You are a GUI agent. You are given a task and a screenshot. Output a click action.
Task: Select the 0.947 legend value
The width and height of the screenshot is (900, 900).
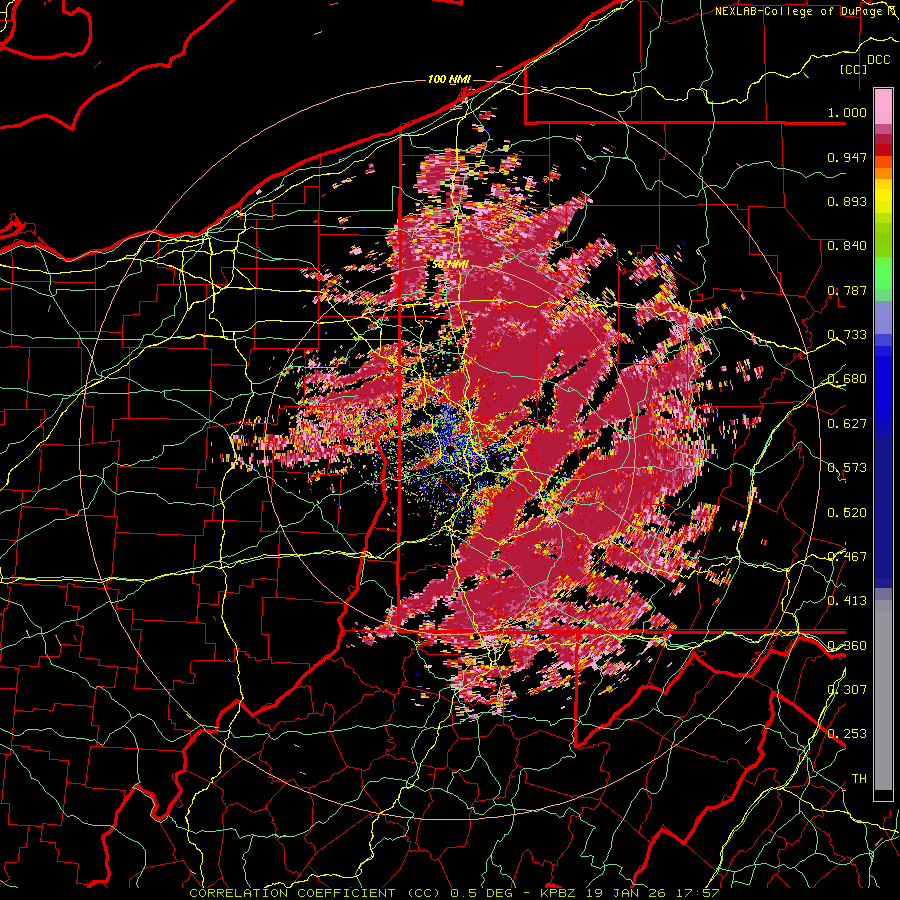847,157
